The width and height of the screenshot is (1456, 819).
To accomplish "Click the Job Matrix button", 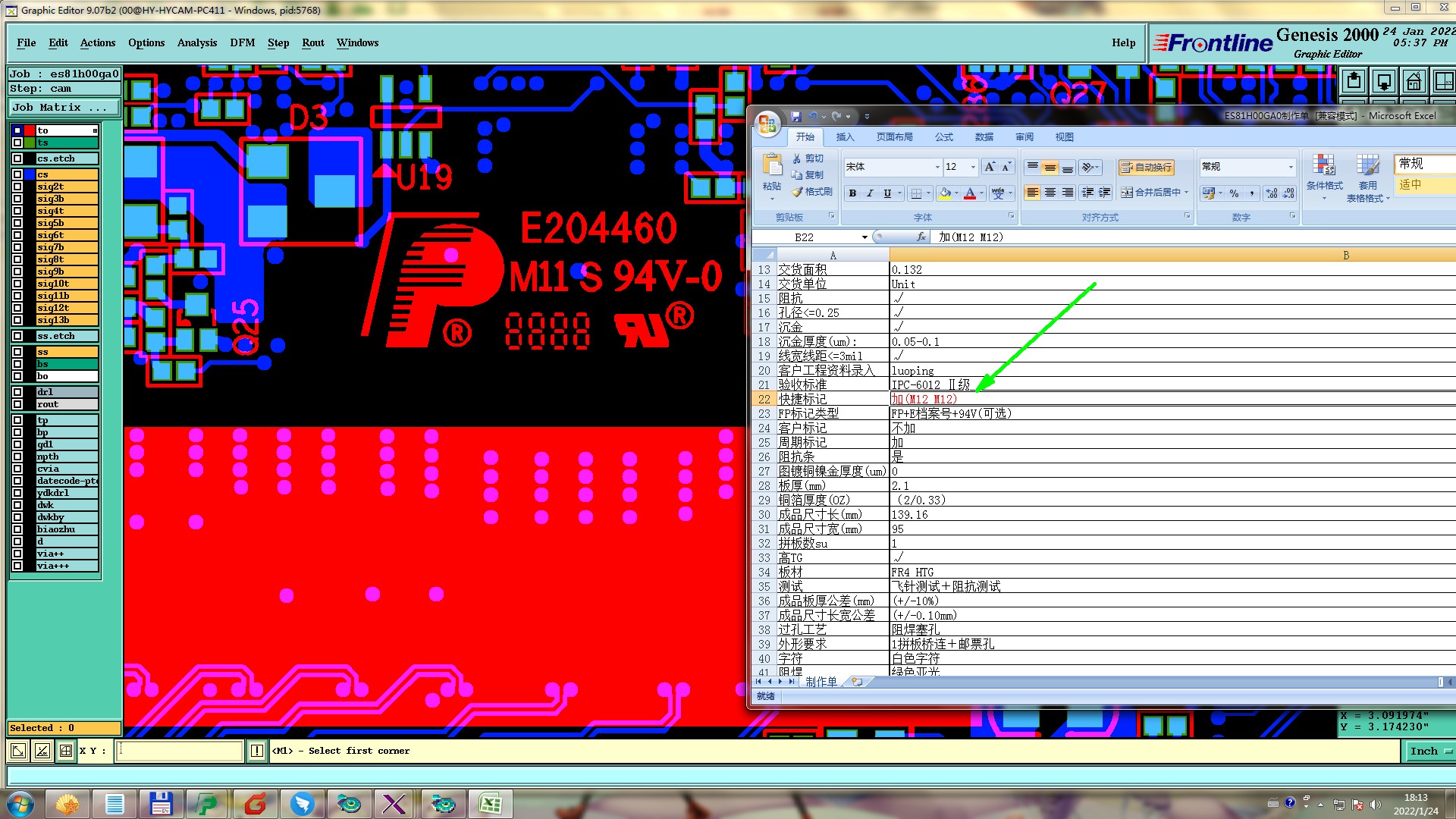I will [63, 108].
